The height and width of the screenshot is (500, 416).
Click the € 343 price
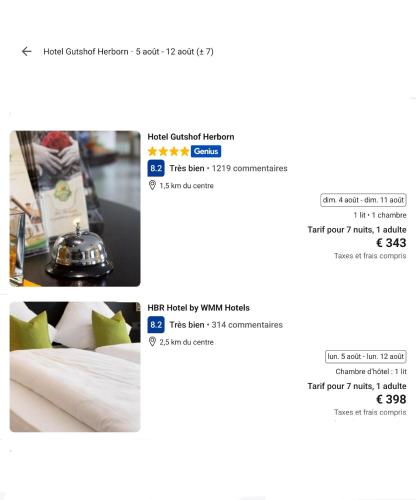[x=391, y=243]
